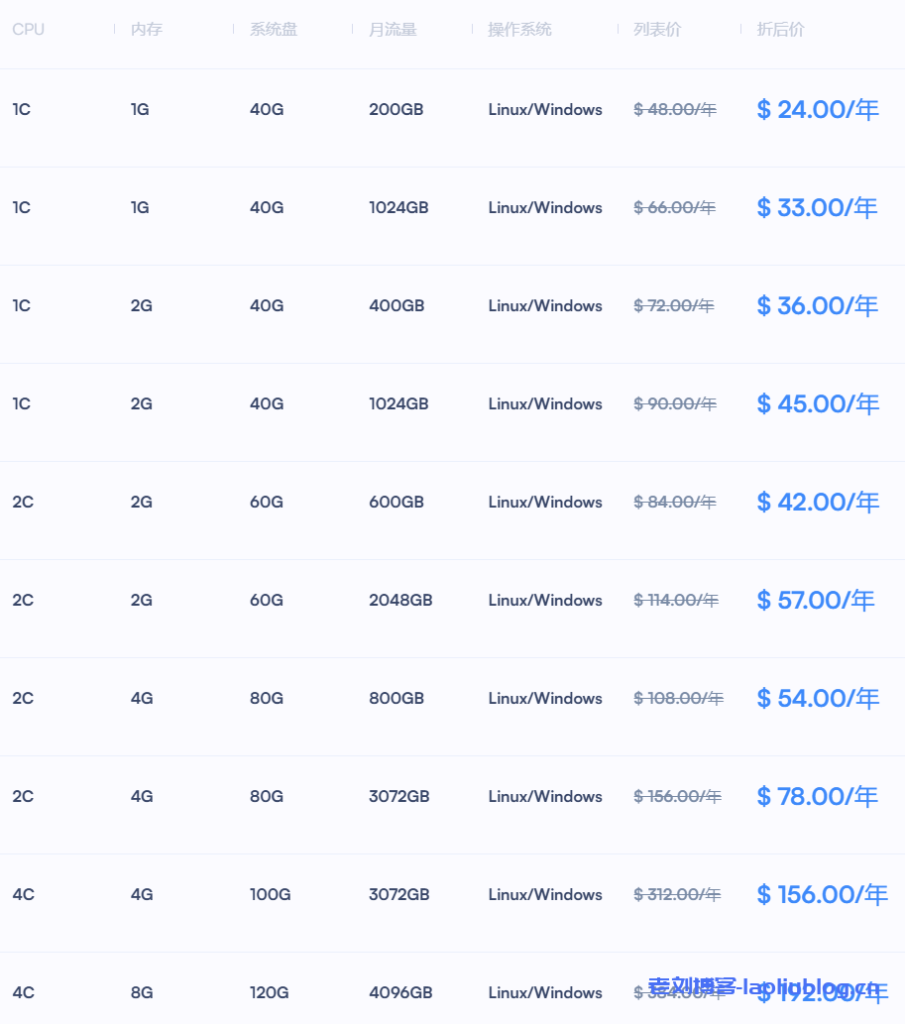Choose the $ 54.00/年 plan price

coord(817,698)
